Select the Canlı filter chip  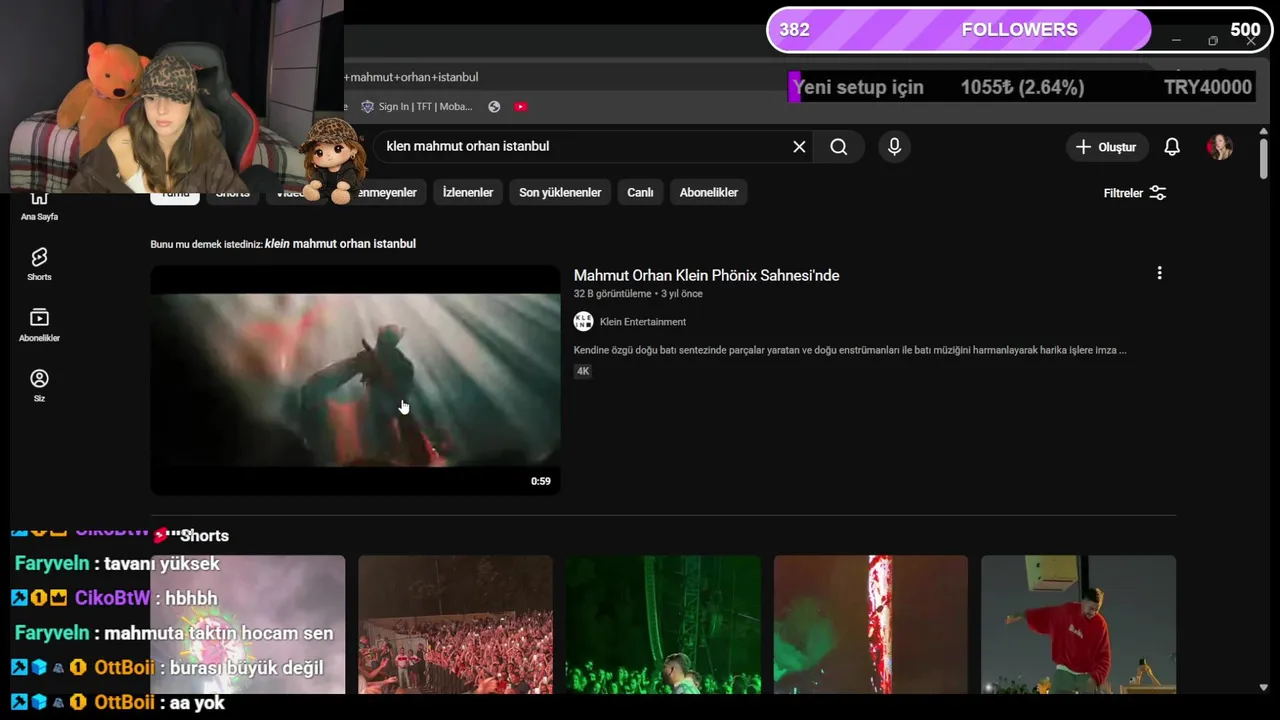[x=640, y=192]
